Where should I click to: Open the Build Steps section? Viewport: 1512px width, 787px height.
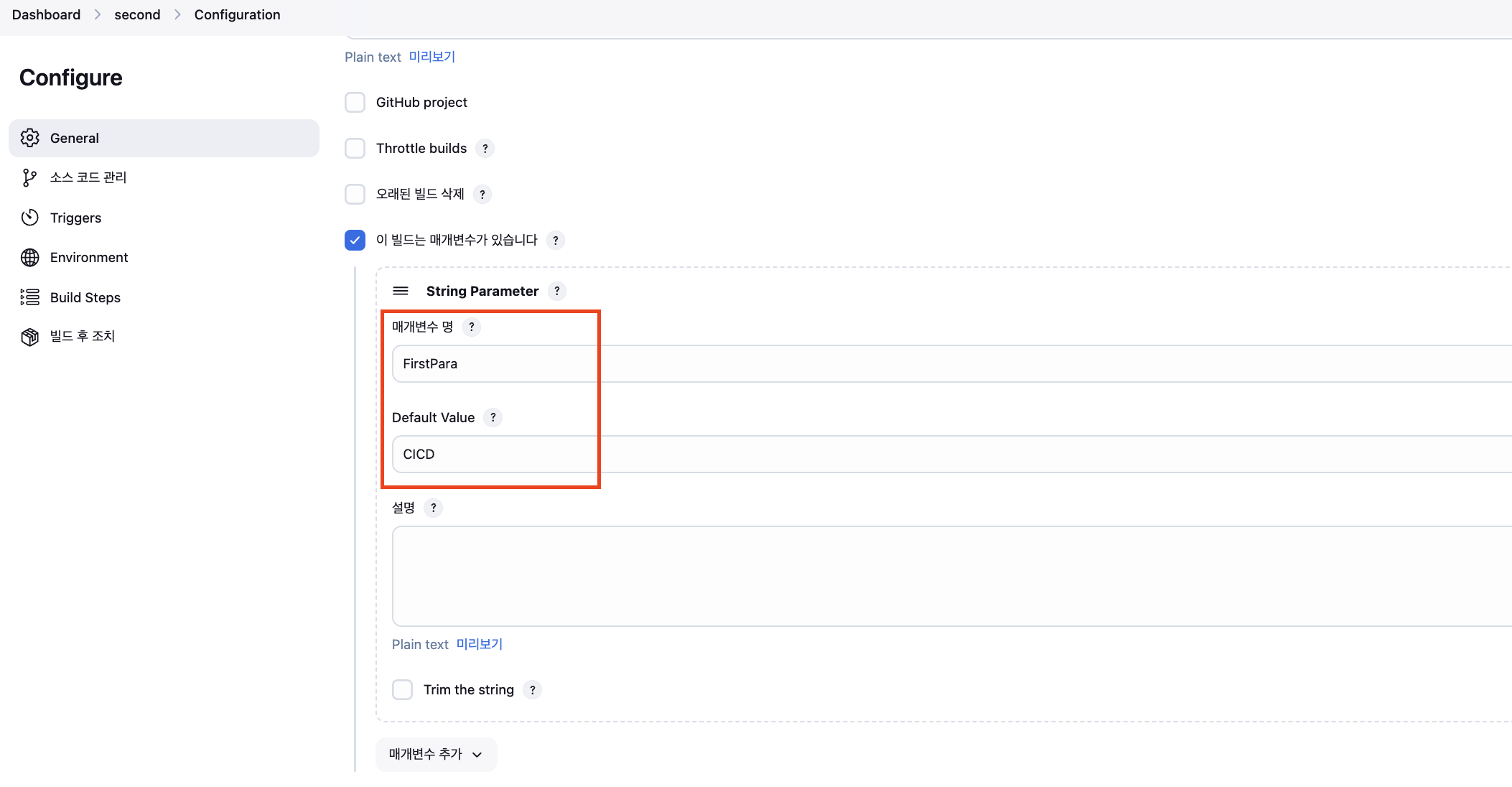click(85, 297)
